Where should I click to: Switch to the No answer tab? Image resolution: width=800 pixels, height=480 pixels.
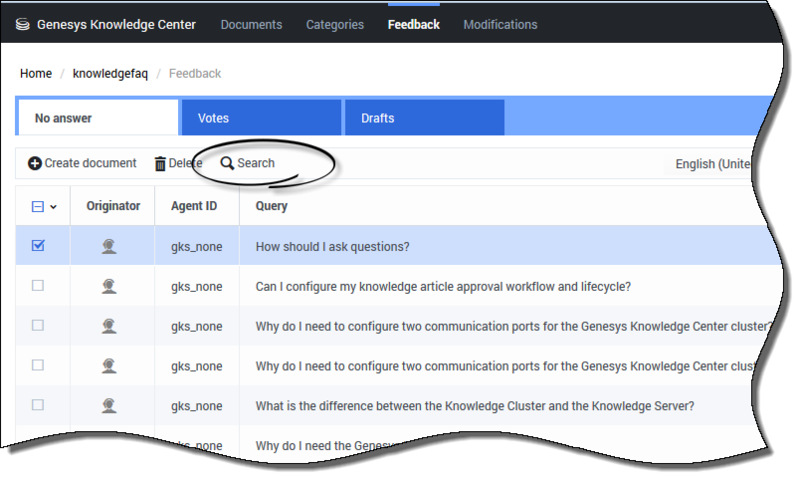click(x=98, y=118)
